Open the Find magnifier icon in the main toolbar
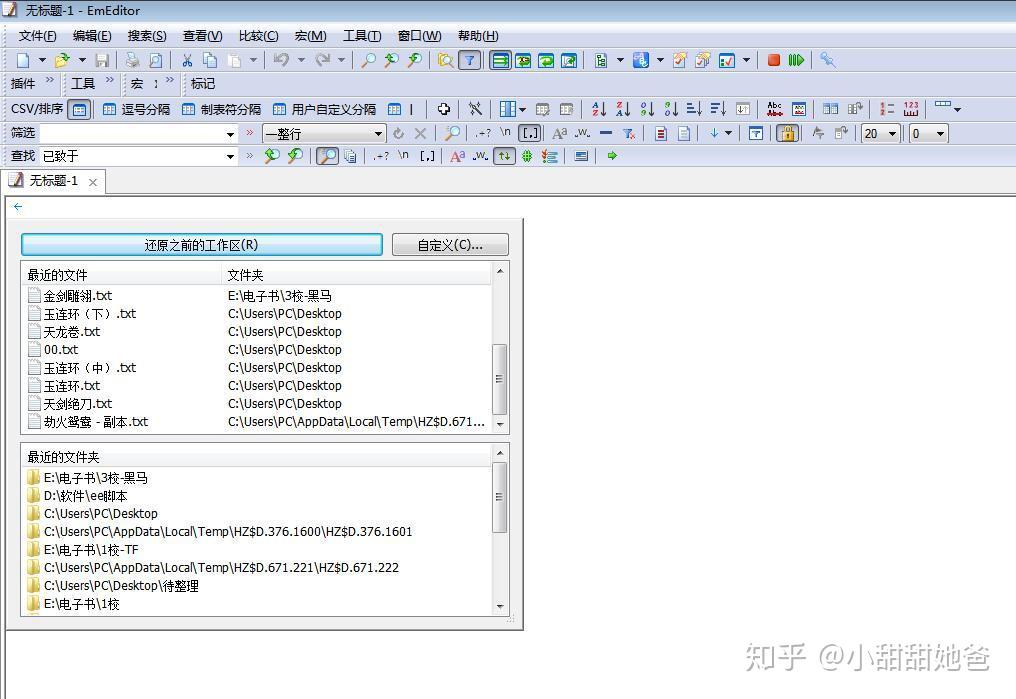The image size is (1016, 699). [368, 60]
